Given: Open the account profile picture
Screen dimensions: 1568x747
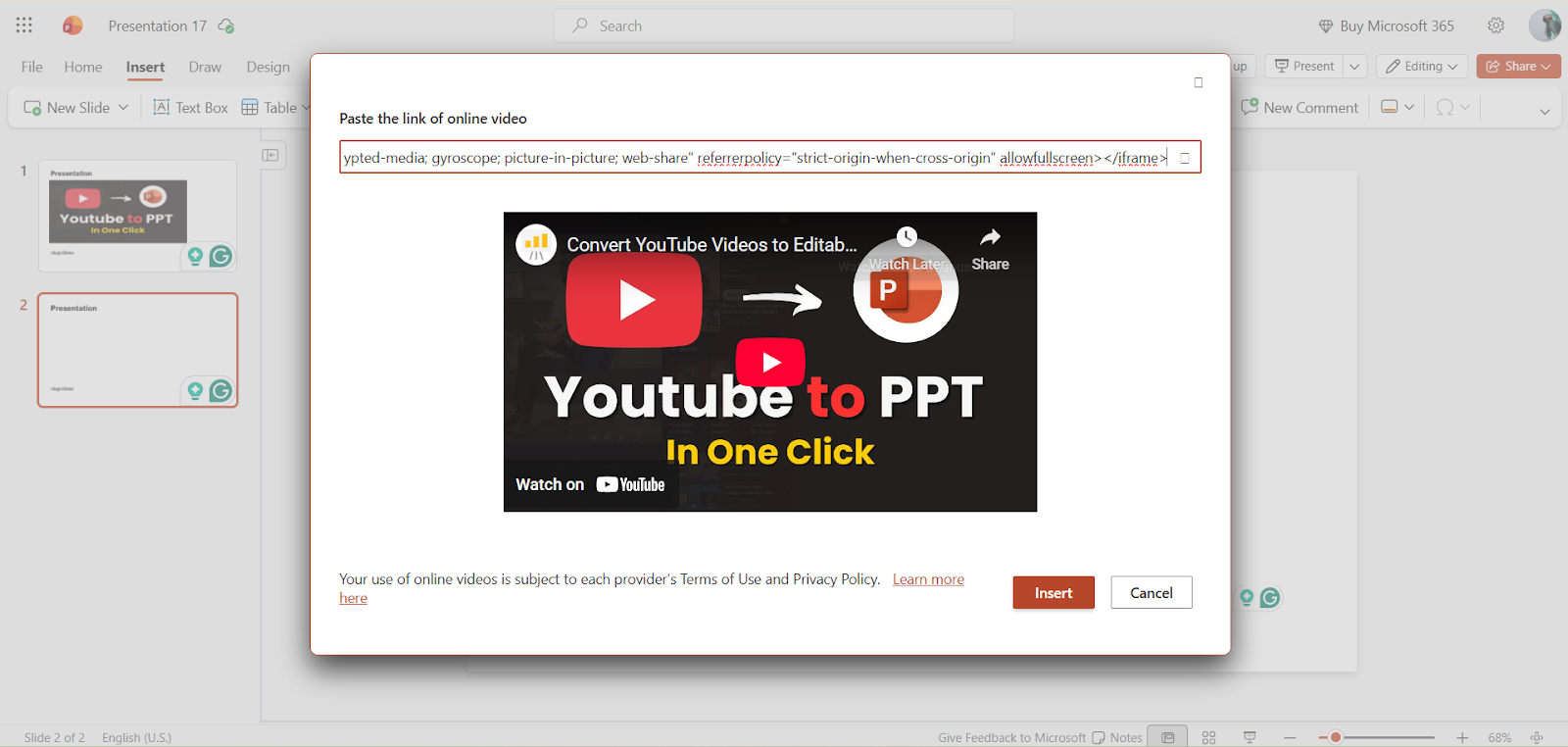Looking at the screenshot, I should pyautogui.click(x=1544, y=25).
